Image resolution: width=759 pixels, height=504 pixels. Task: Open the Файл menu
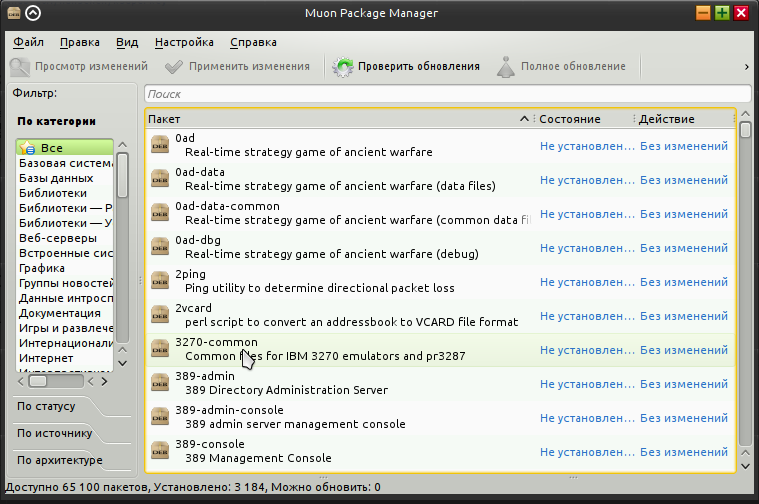click(x=28, y=42)
